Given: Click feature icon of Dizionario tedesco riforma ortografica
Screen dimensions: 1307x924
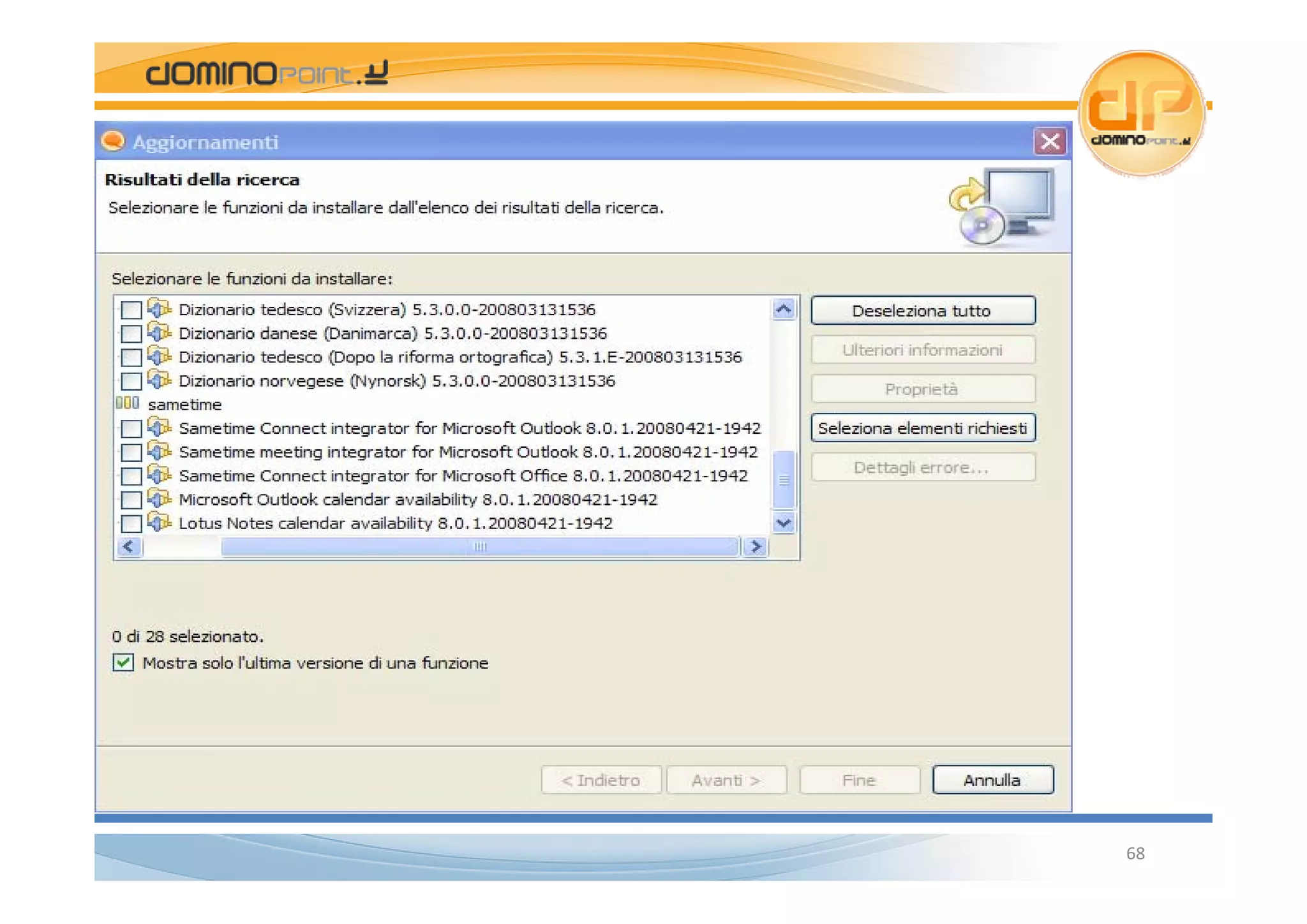Looking at the screenshot, I should (x=160, y=355).
